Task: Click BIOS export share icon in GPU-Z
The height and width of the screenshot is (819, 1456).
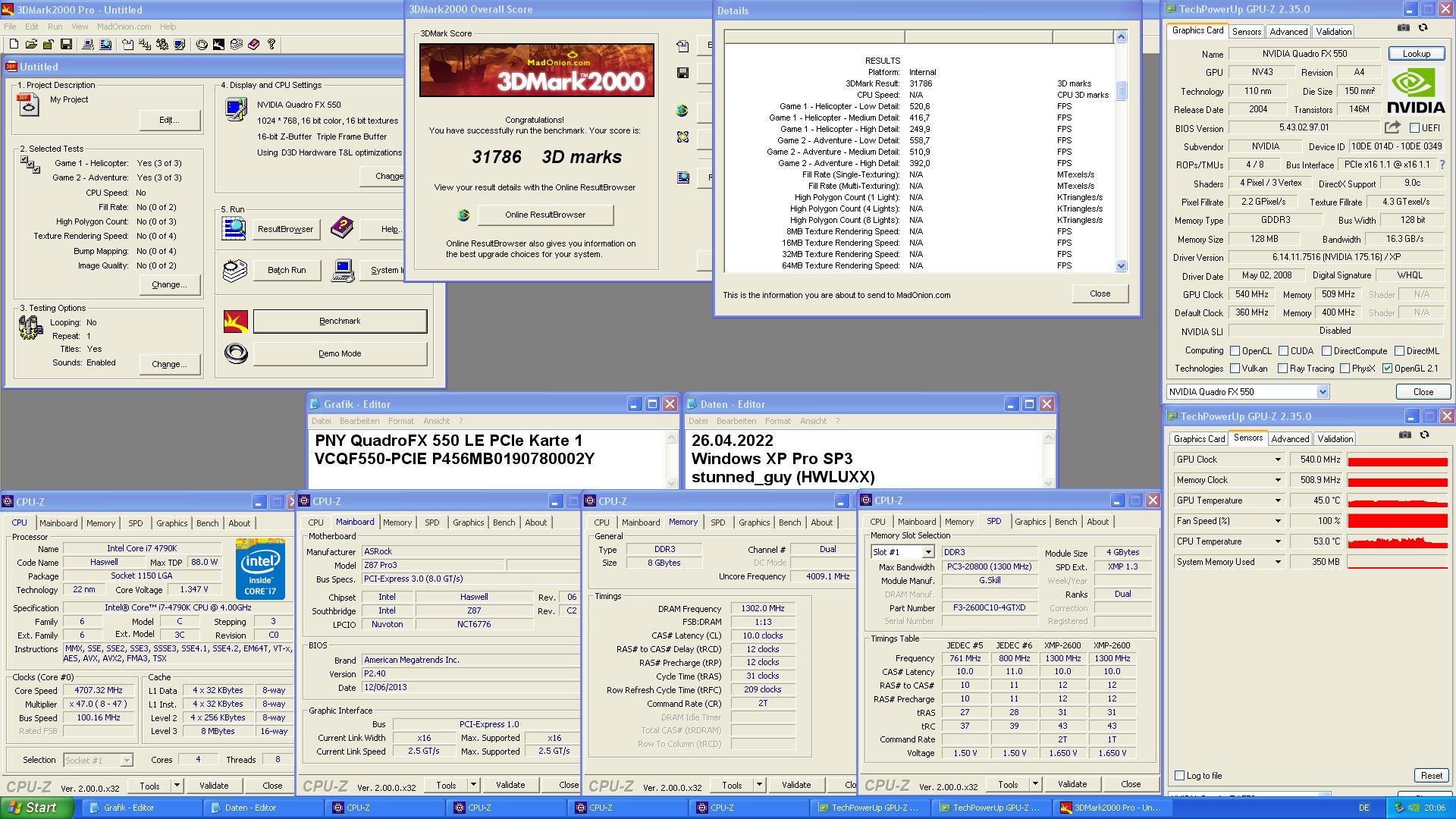Action: (1392, 127)
